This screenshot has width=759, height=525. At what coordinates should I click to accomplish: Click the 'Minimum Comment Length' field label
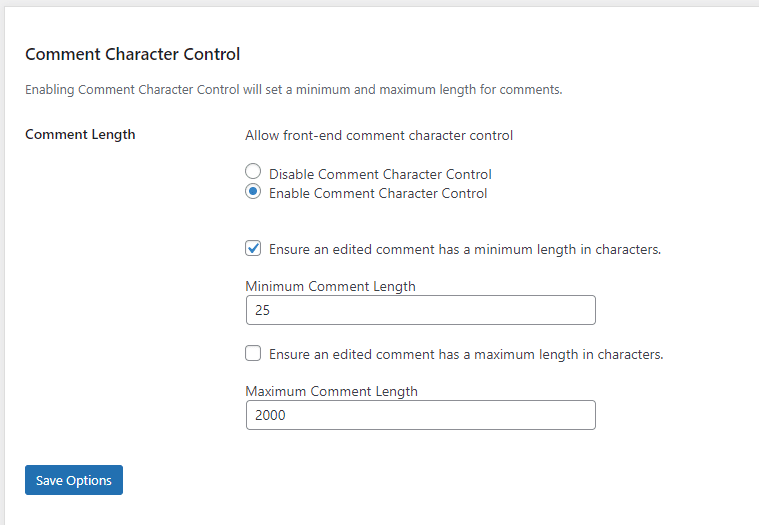tap(330, 286)
